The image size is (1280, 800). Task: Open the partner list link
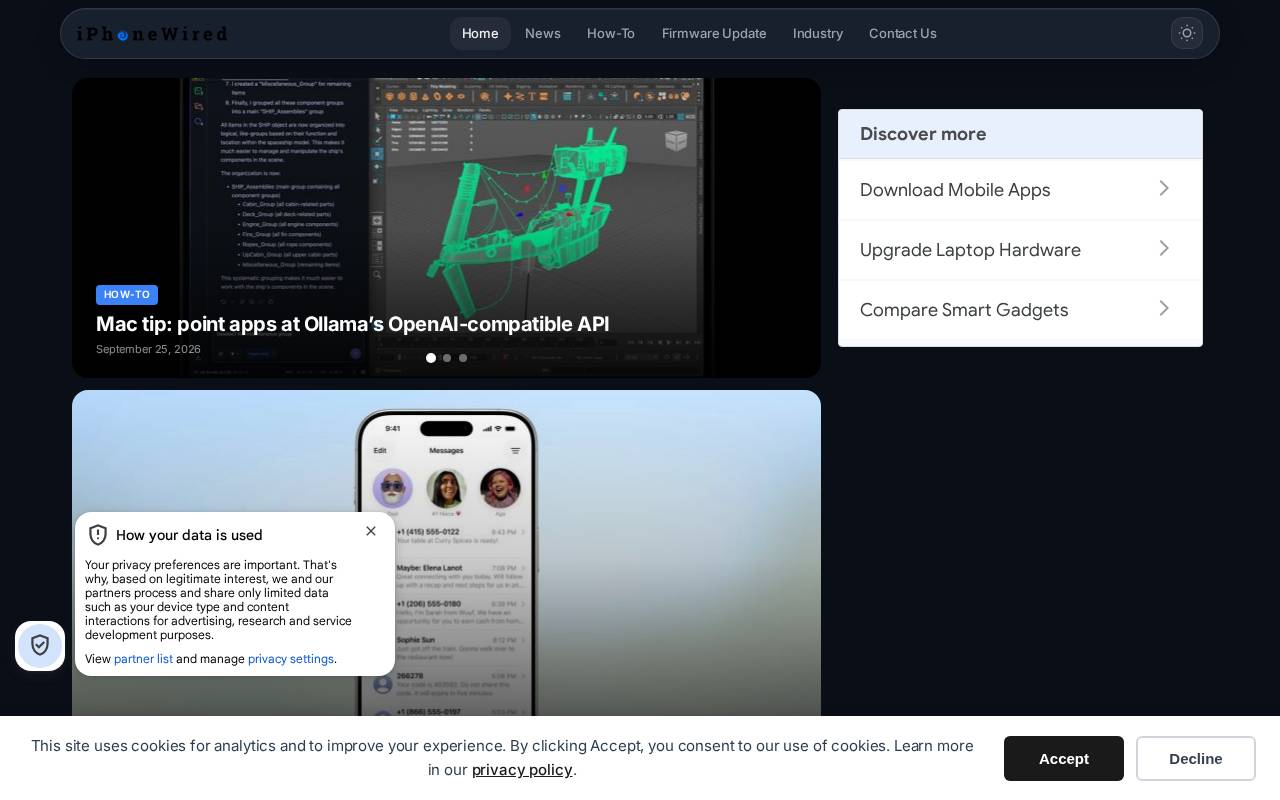pos(143,659)
